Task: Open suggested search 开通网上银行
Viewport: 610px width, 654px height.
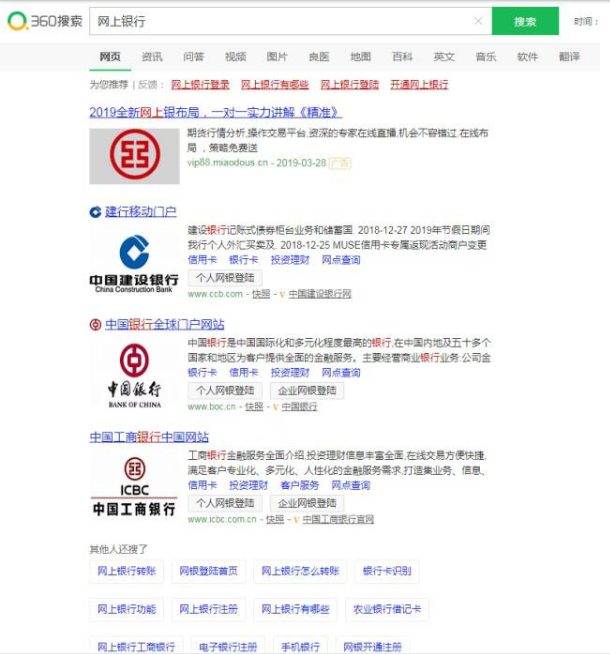Action: pos(419,85)
